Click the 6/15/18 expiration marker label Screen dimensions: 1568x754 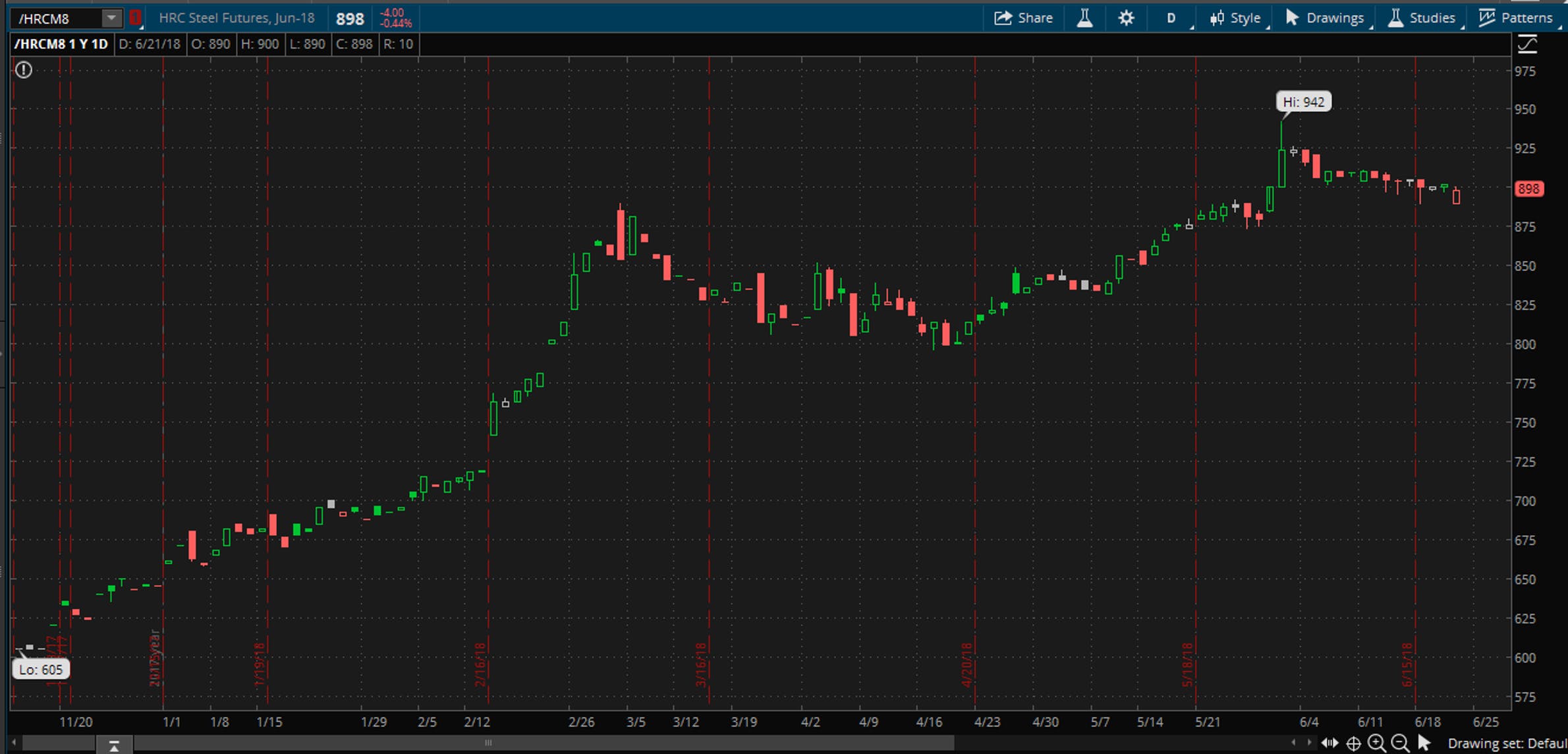[x=1407, y=664]
